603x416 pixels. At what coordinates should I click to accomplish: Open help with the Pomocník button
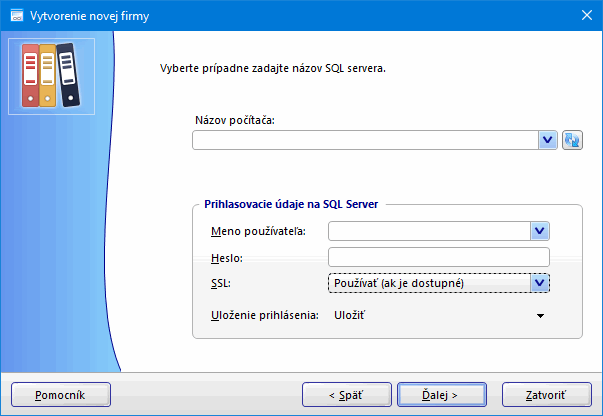60,394
